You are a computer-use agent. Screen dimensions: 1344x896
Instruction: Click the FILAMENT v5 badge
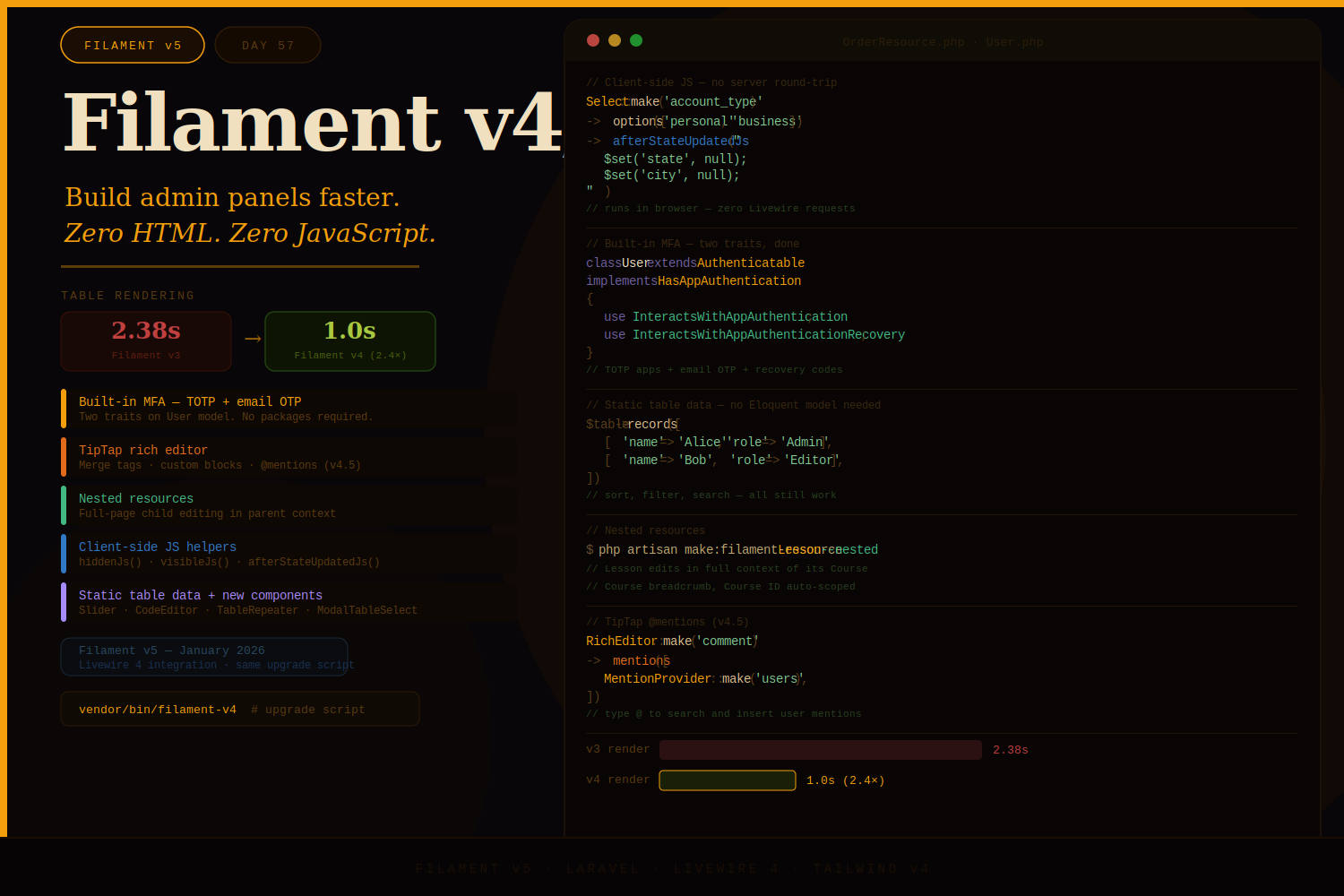(132, 44)
